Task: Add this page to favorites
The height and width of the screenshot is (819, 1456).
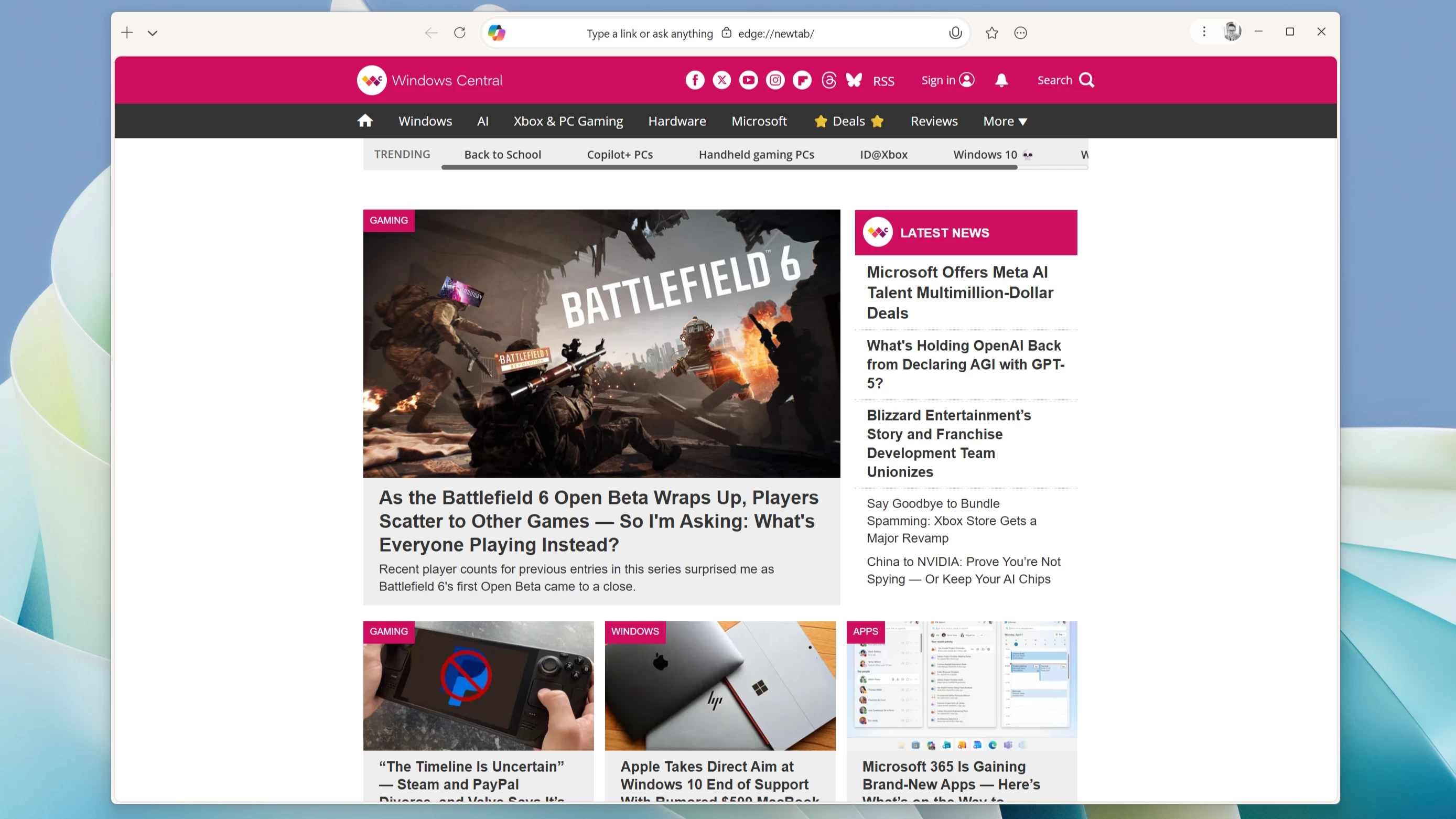Action: click(x=991, y=33)
